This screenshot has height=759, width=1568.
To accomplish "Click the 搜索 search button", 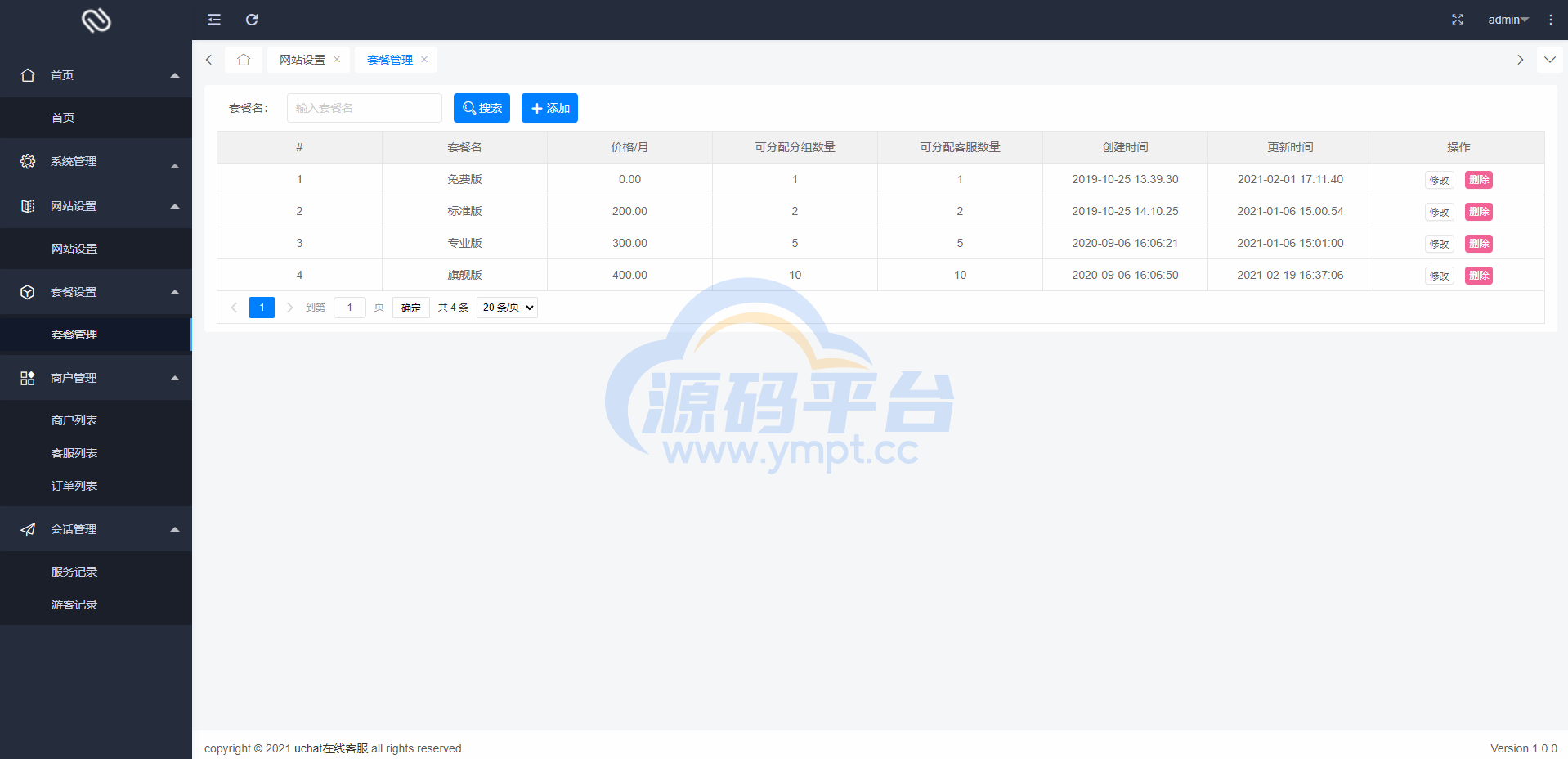I will pyautogui.click(x=482, y=108).
